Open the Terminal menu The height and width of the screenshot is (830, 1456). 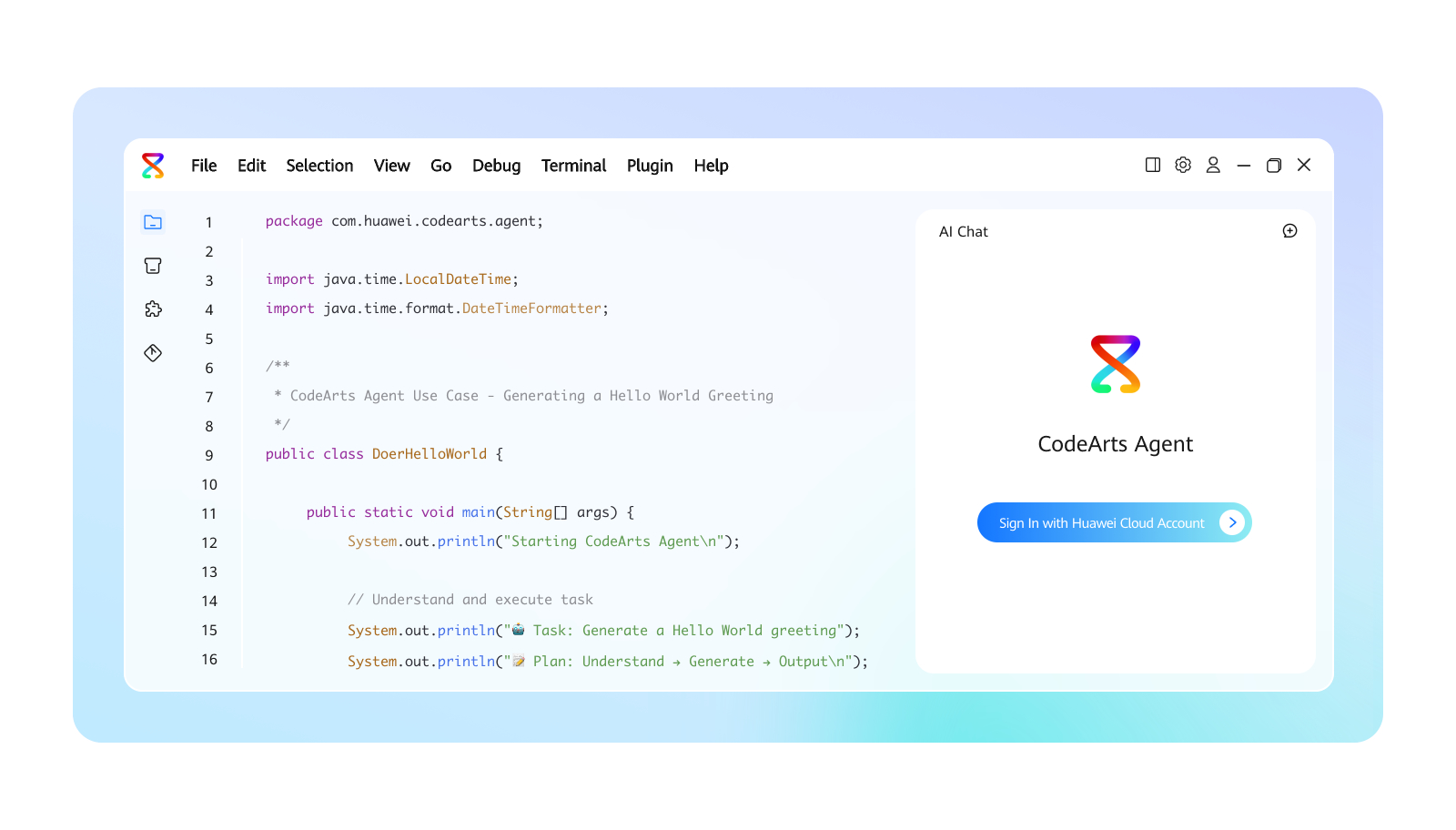coord(573,166)
